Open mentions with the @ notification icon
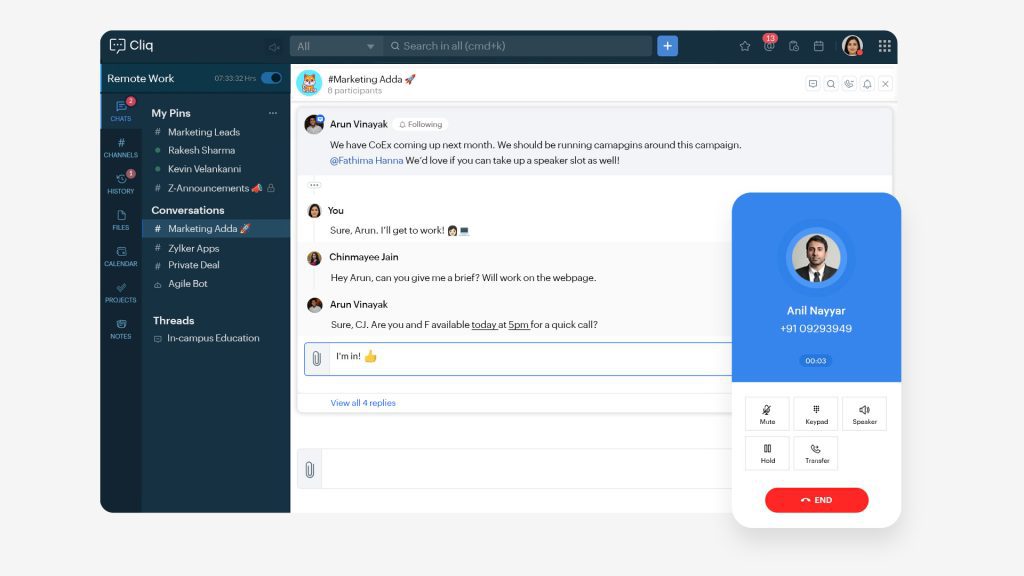This screenshot has height=576, width=1024. tap(768, 45)
